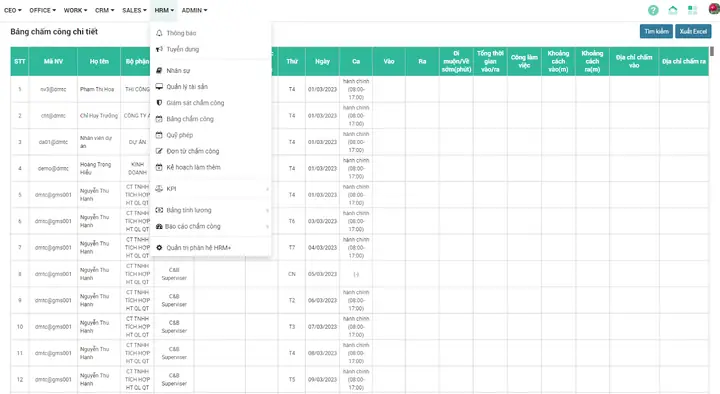
Task: Click date cell 07/03/2023
Action: 322,327
